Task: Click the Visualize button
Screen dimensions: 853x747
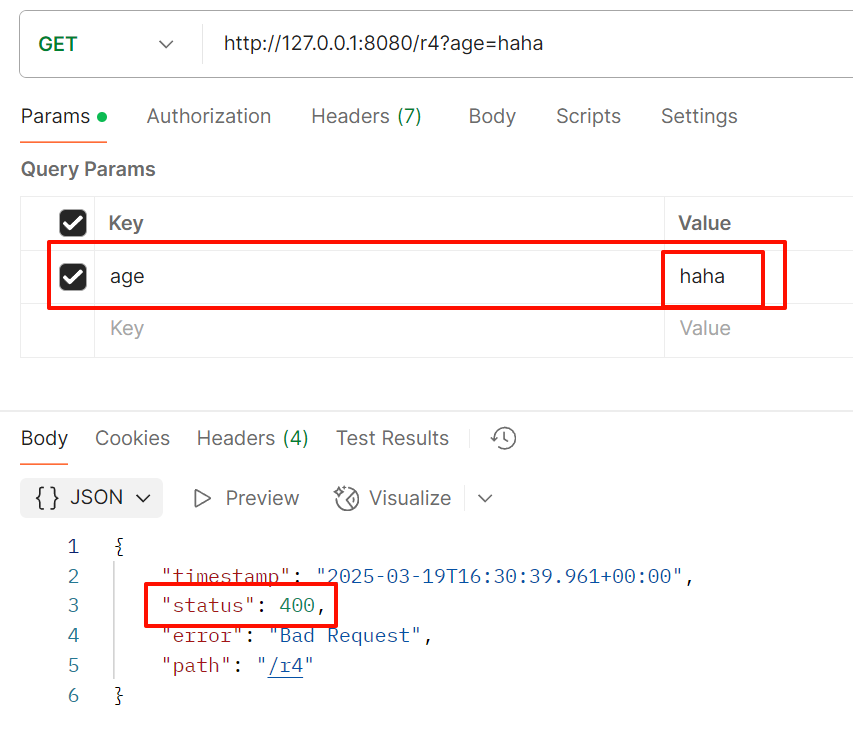Action: (393, 498)
